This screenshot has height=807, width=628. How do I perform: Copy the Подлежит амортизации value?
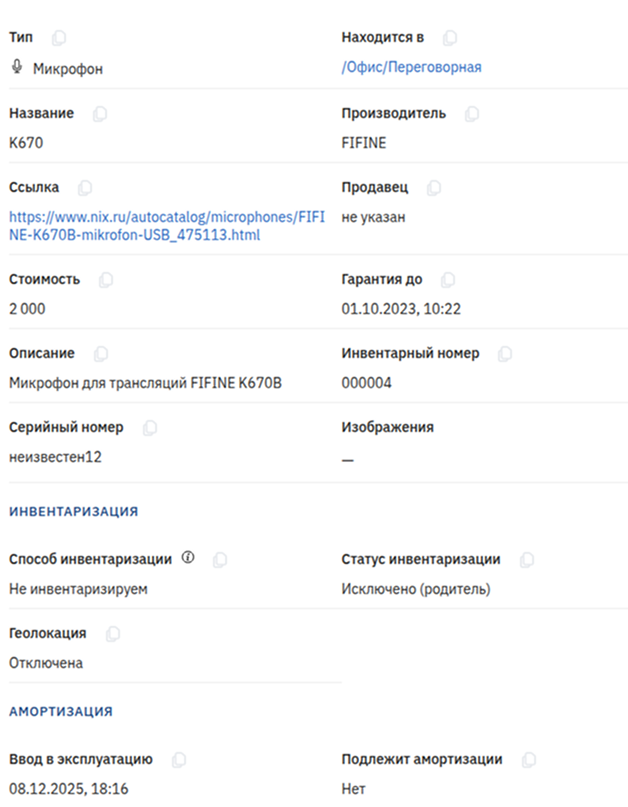[529, 760]
